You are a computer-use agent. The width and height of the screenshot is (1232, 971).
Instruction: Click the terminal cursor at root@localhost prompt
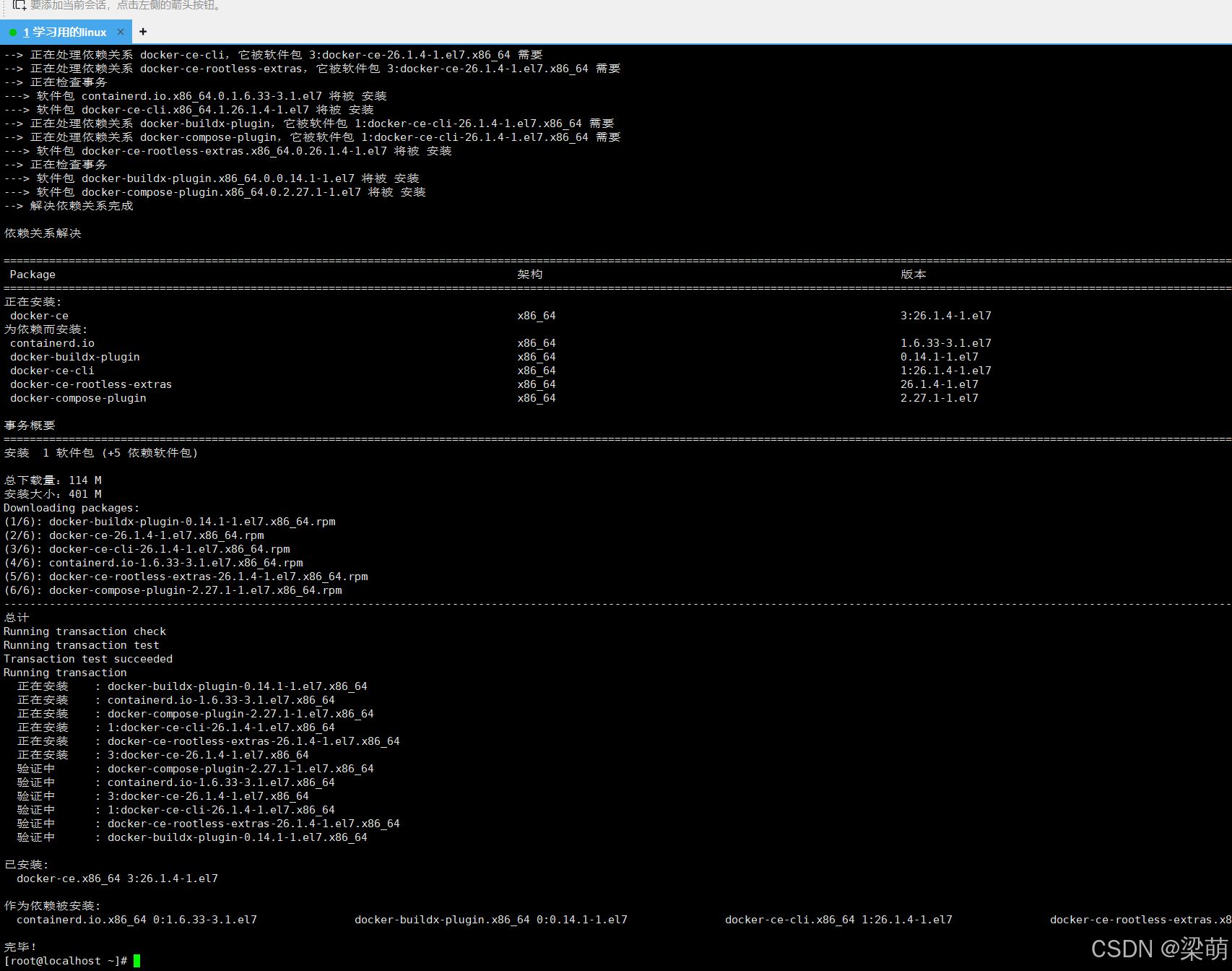tap(136, 961)
